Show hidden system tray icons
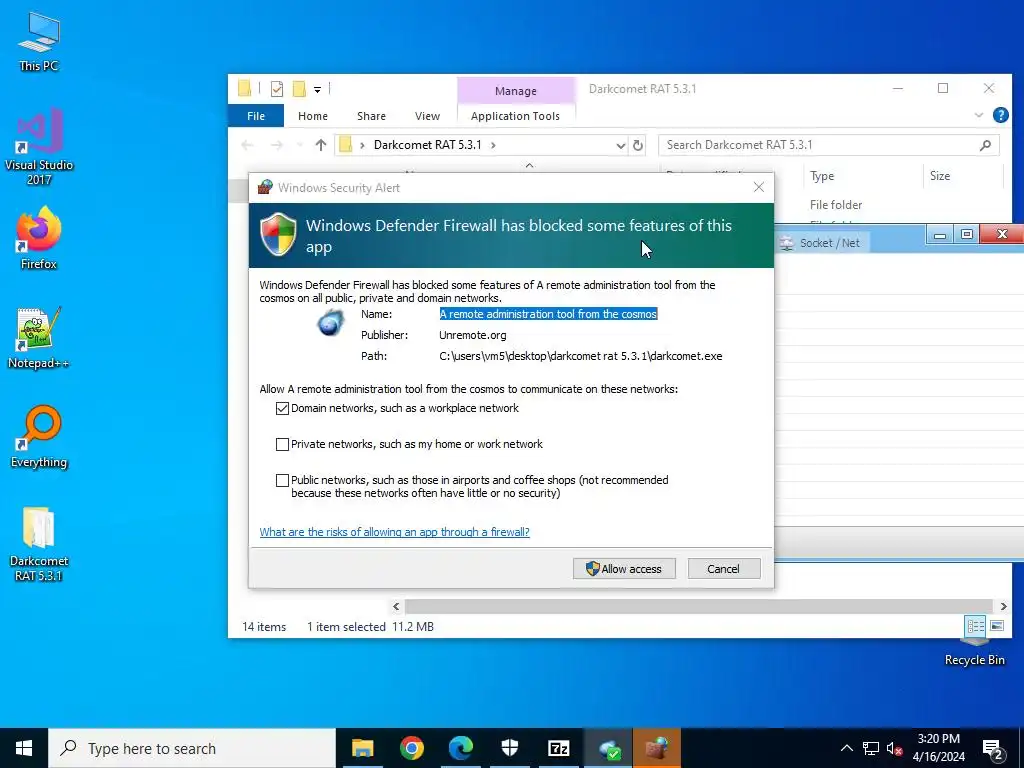This screenshot has height=768, width=1024. pos(846,748)
